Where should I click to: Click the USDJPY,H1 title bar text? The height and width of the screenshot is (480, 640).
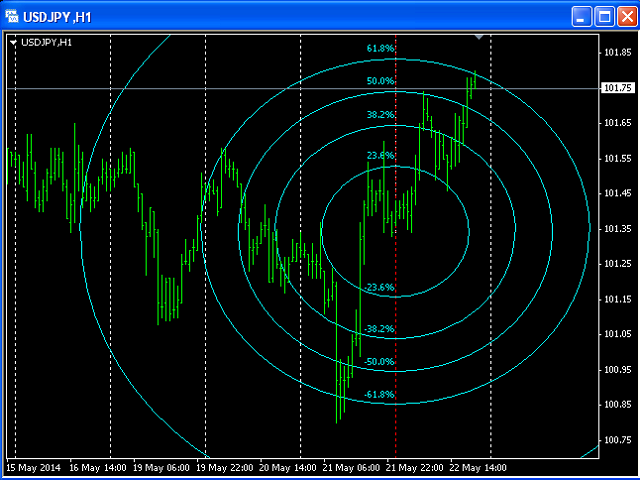coord(57,17)
